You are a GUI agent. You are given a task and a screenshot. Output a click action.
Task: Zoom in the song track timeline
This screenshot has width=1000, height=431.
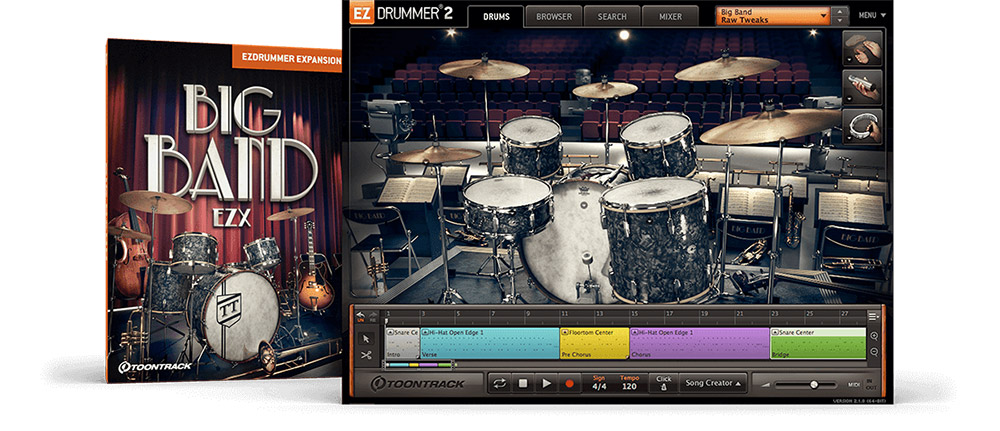pos(874,337)
